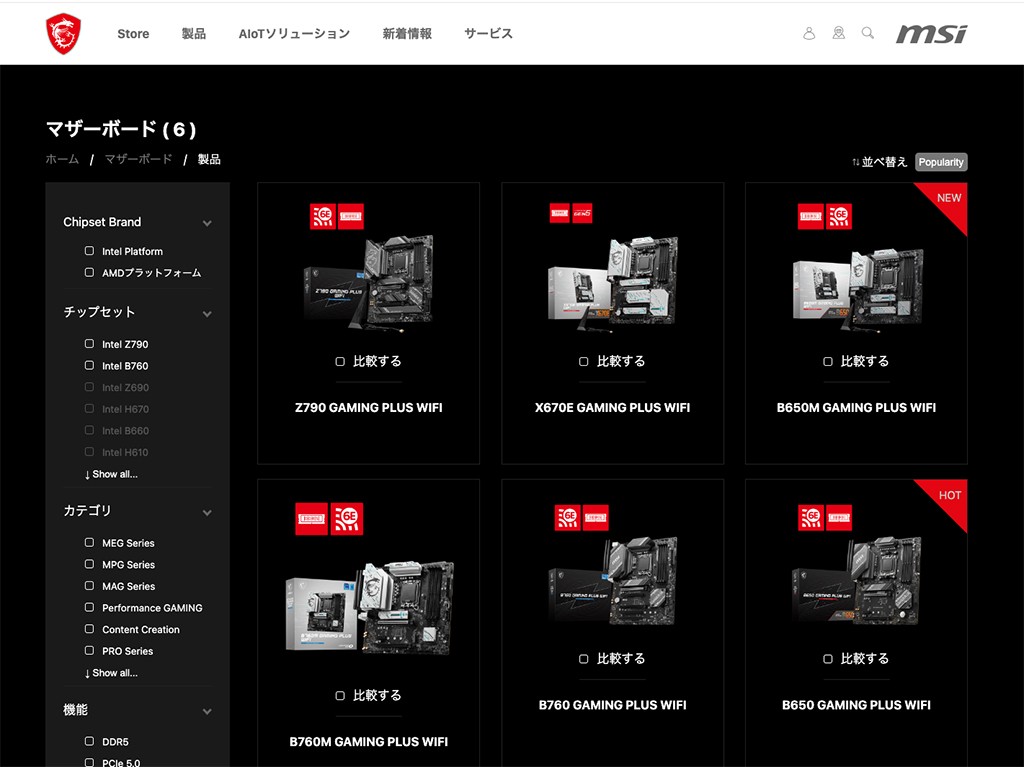Open the user account icon
Image resolution: width=1024 pixels, height=767 pixels.
point(809,33)
